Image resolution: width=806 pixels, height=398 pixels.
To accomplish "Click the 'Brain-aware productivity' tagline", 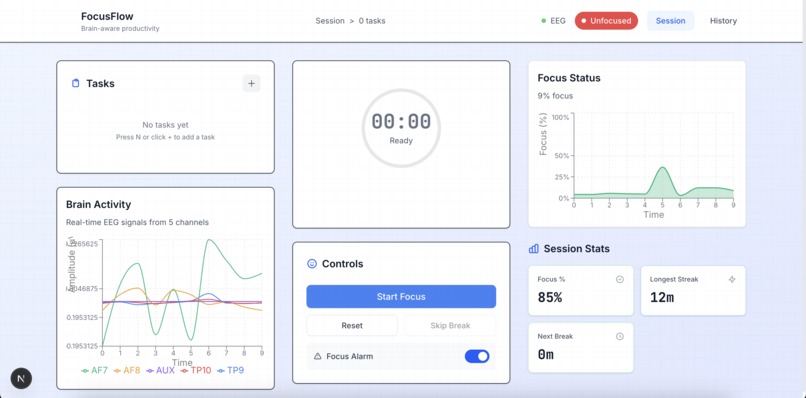I will 120,29.
